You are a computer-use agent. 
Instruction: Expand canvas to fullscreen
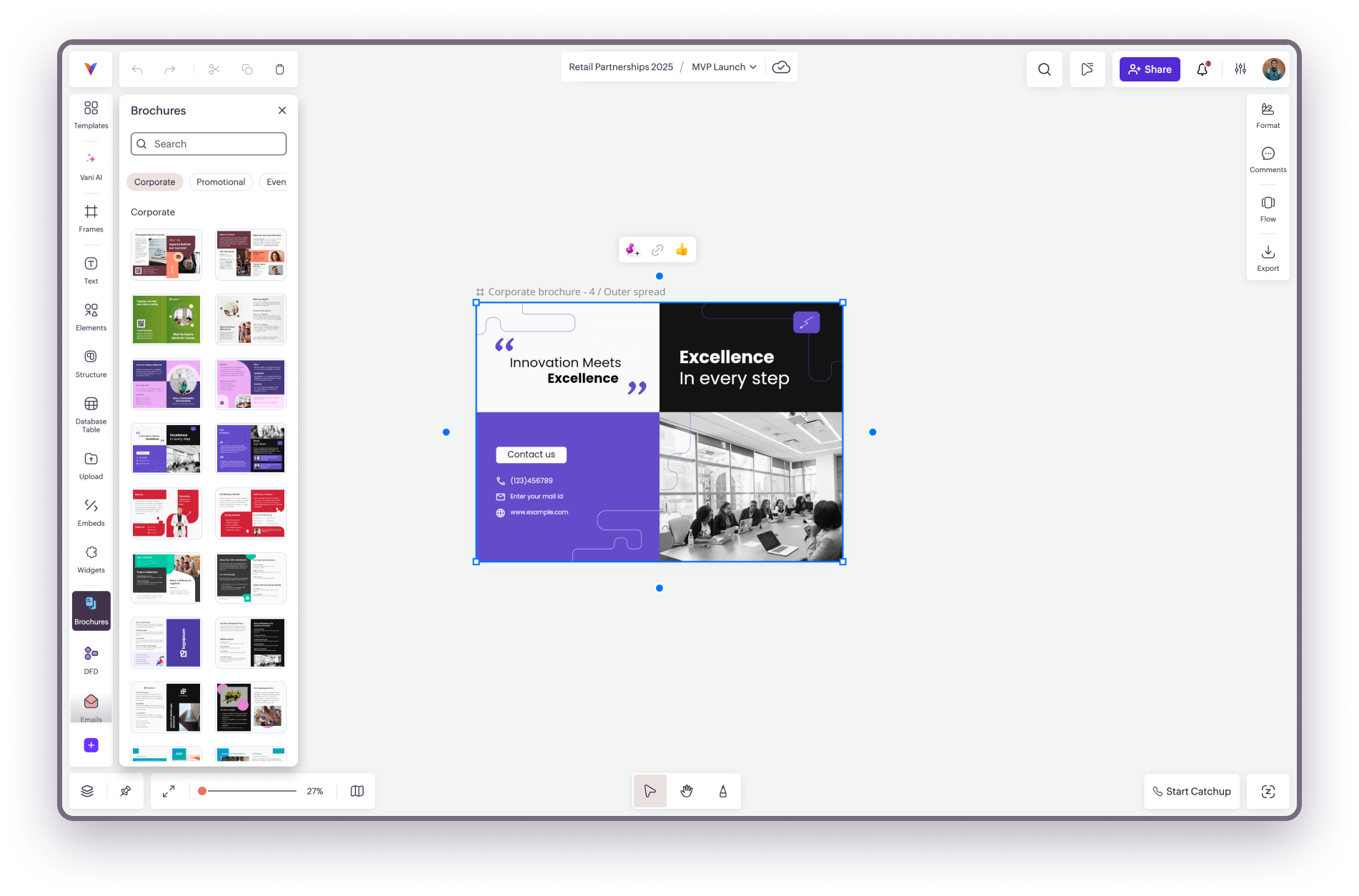coord(169,791)
